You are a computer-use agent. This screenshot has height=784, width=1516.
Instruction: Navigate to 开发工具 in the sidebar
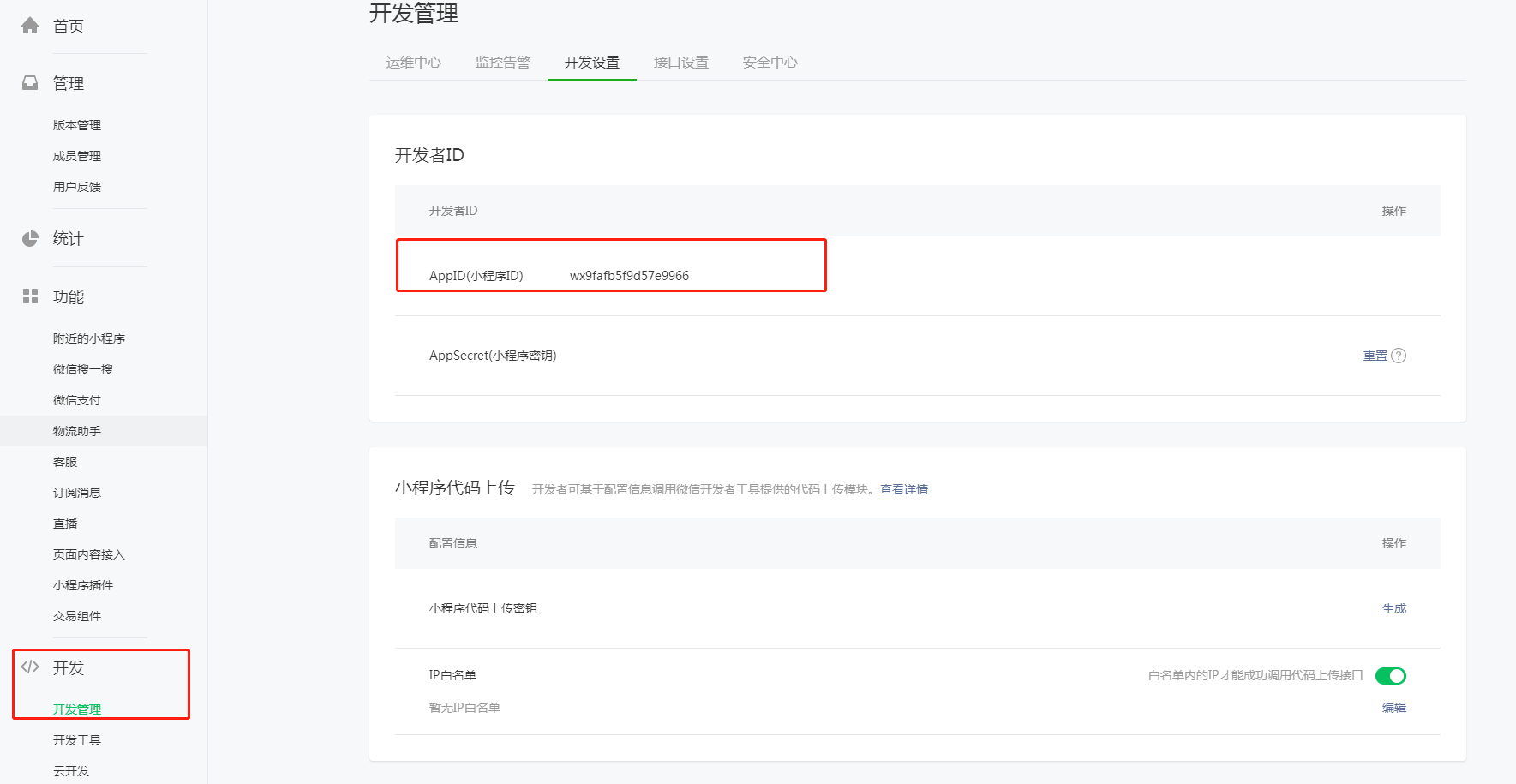click(77, 740)
